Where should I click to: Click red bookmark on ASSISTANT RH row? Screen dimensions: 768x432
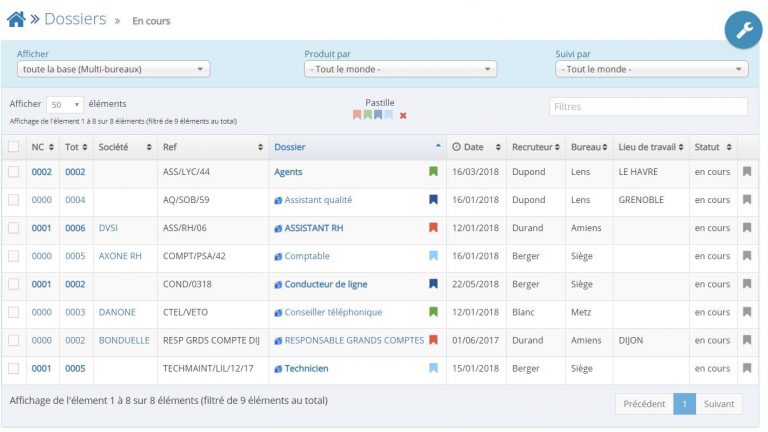click(x=433, y=228)
